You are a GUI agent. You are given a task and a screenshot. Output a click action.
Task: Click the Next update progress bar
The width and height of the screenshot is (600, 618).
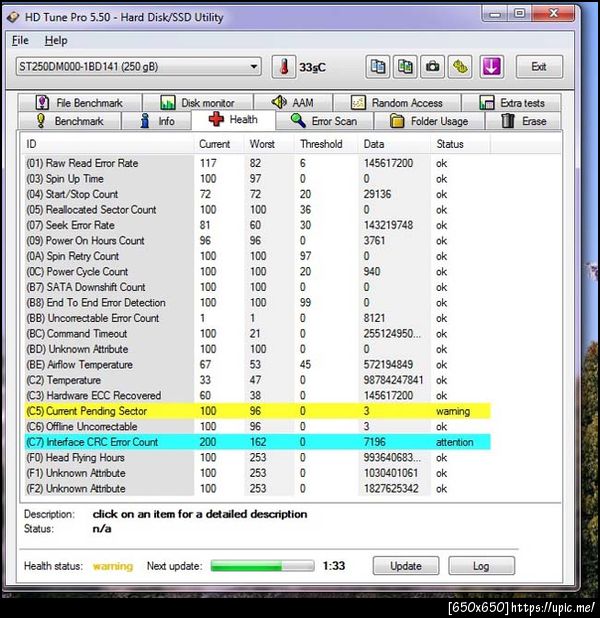262,566
